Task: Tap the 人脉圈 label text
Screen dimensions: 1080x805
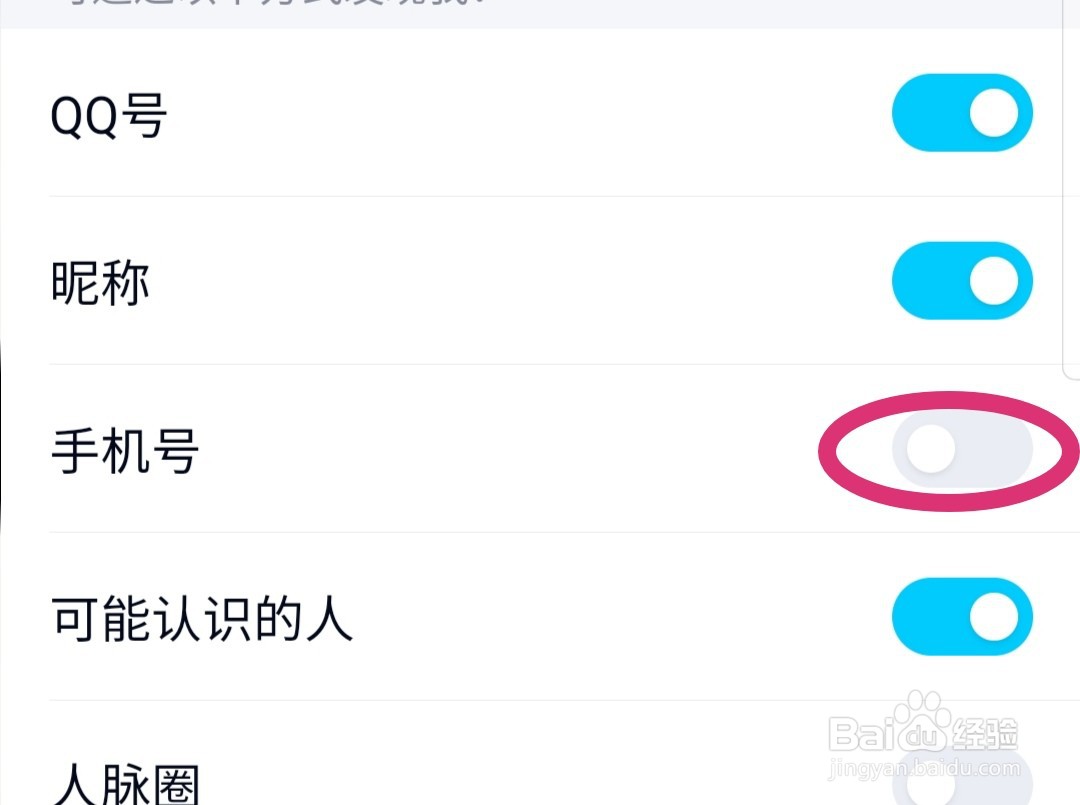Action: (125, 784)
